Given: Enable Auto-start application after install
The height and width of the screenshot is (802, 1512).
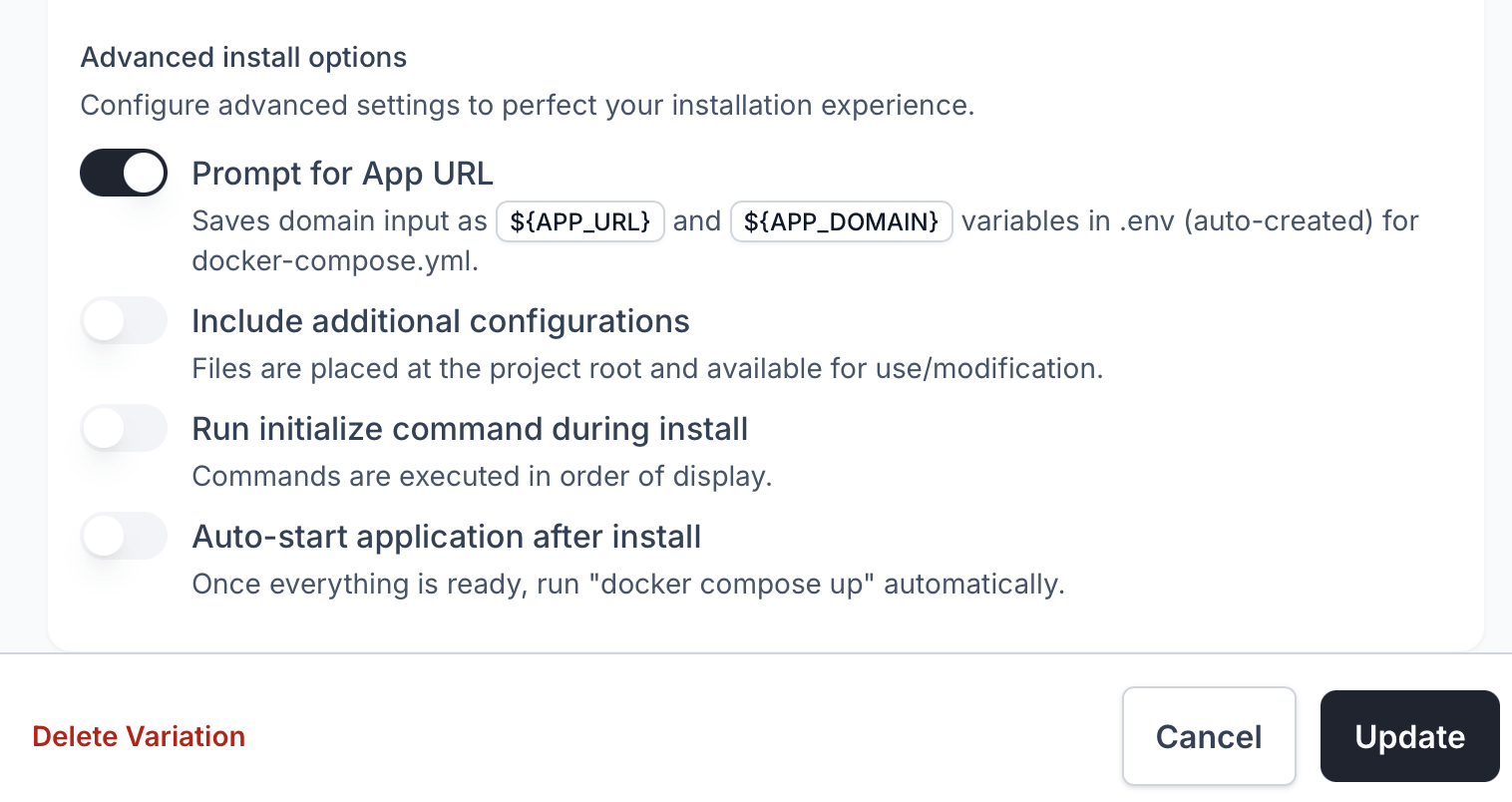Looking at the screenshot, I should tap(124, 536).
